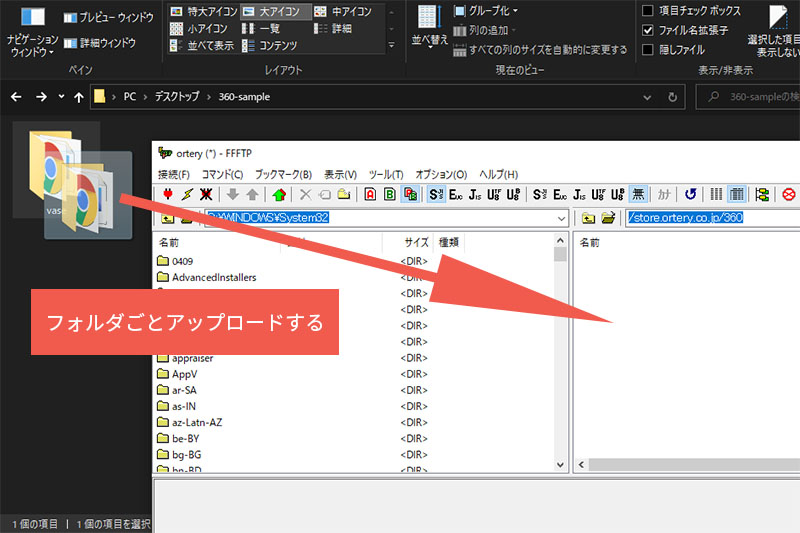This screenshot has height=533, width=800.
Task: Open the グループ化 dropdown in ribbon
Action: [x=485, y=11]
